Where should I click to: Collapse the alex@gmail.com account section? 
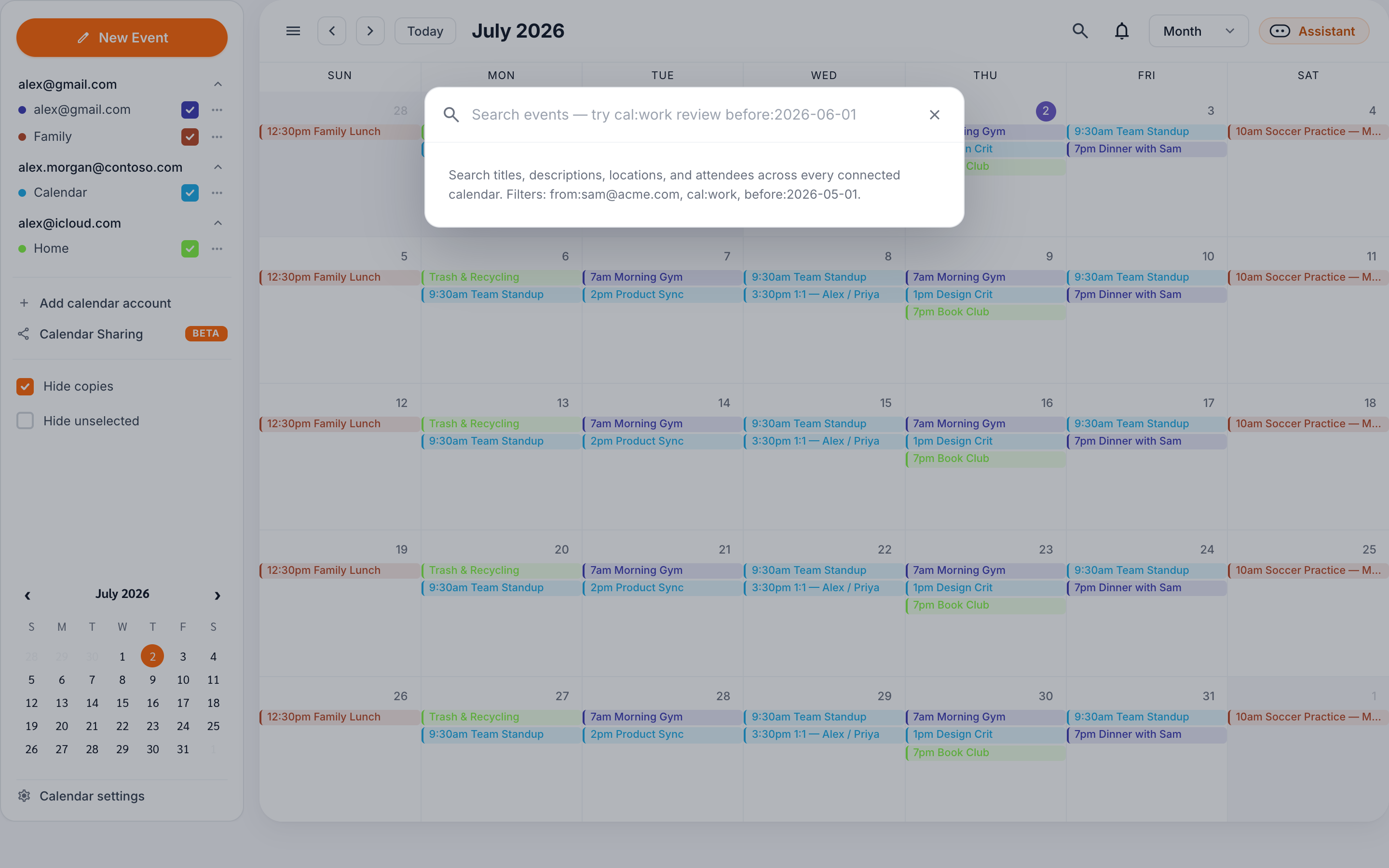218,84
